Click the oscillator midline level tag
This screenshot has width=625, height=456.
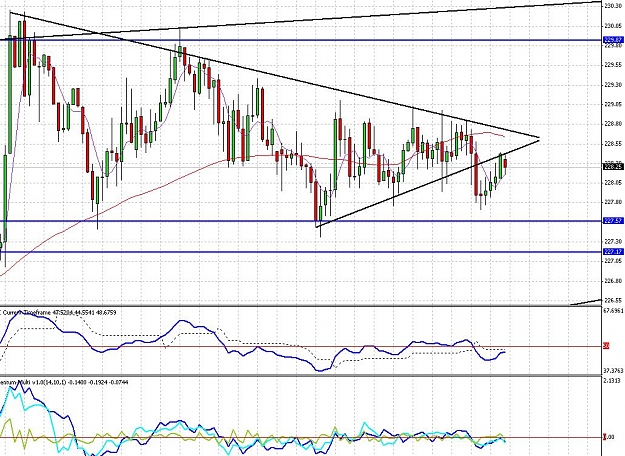point(606,346)
